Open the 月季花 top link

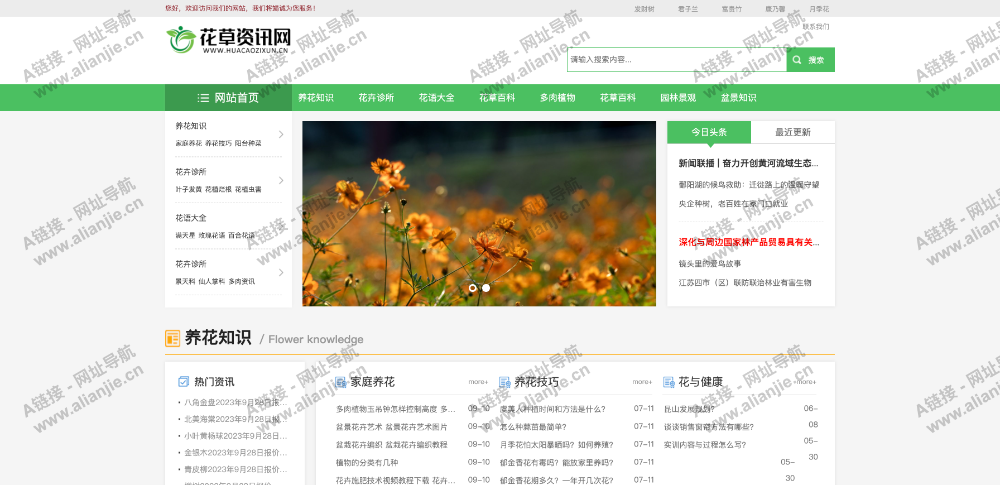(x=819, y=9)
